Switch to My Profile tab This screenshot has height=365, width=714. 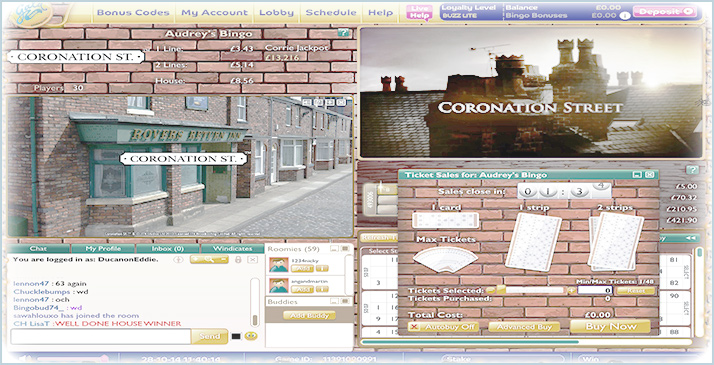coord(103,248)
